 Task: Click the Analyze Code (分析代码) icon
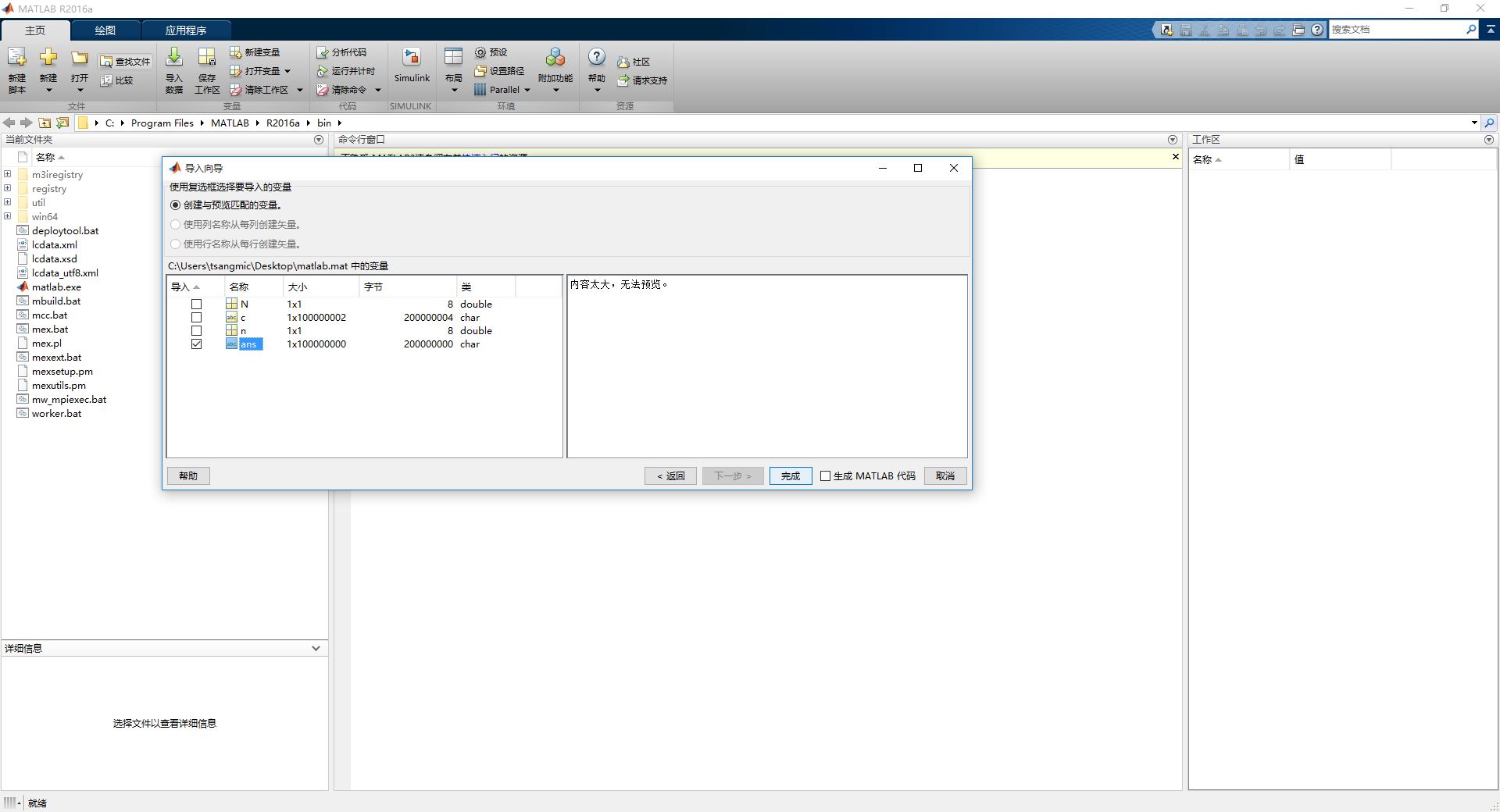[323, 52]
